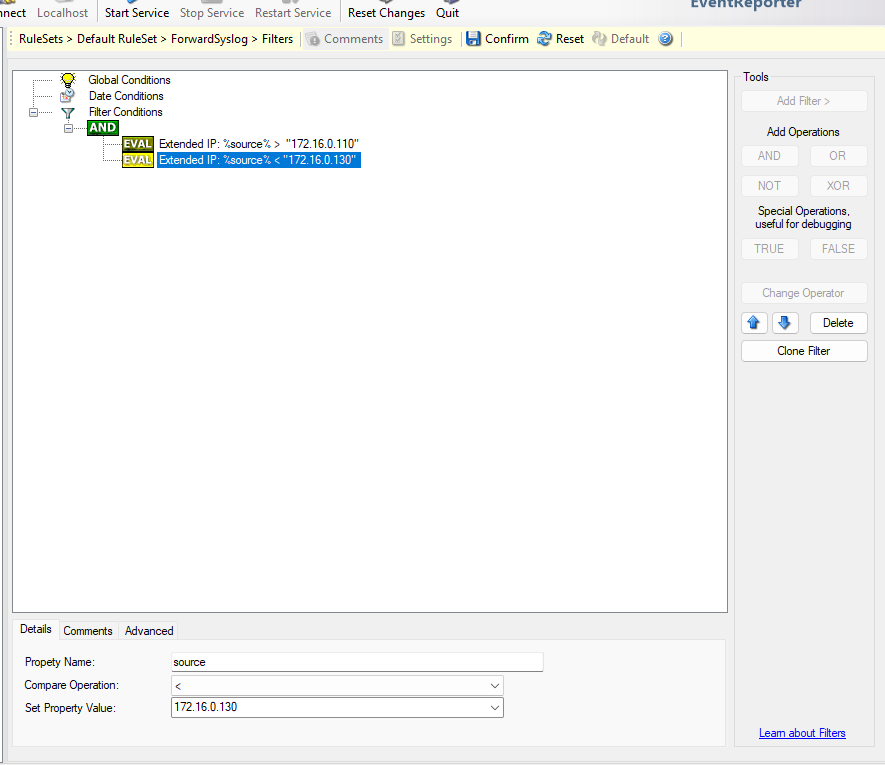The height and width of the screenshot is (765, 885).
Task: Click the Clone Filter button
Action: coord(804,351)
